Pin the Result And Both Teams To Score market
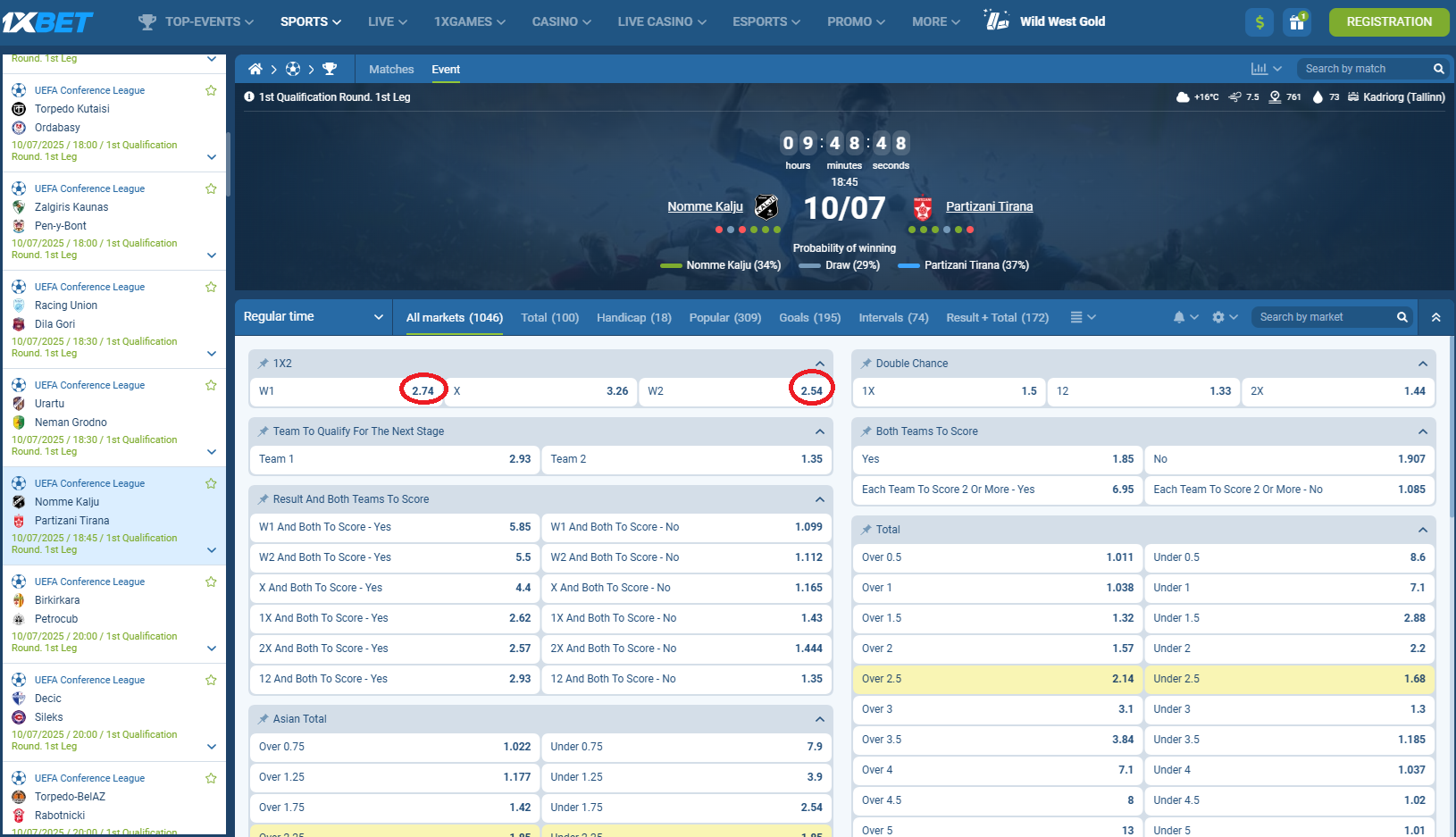The height and width of the screenshot is (837, 1456). click(x=264, y=499)
